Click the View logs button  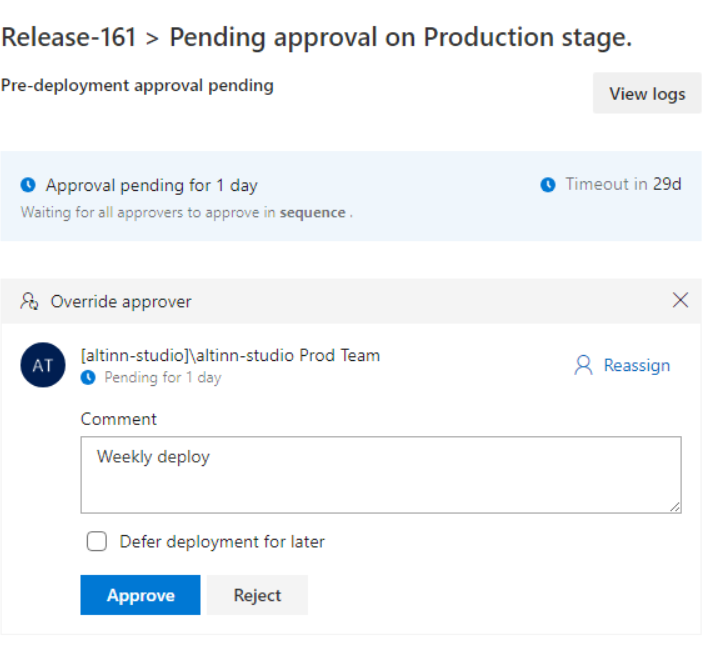647,93
